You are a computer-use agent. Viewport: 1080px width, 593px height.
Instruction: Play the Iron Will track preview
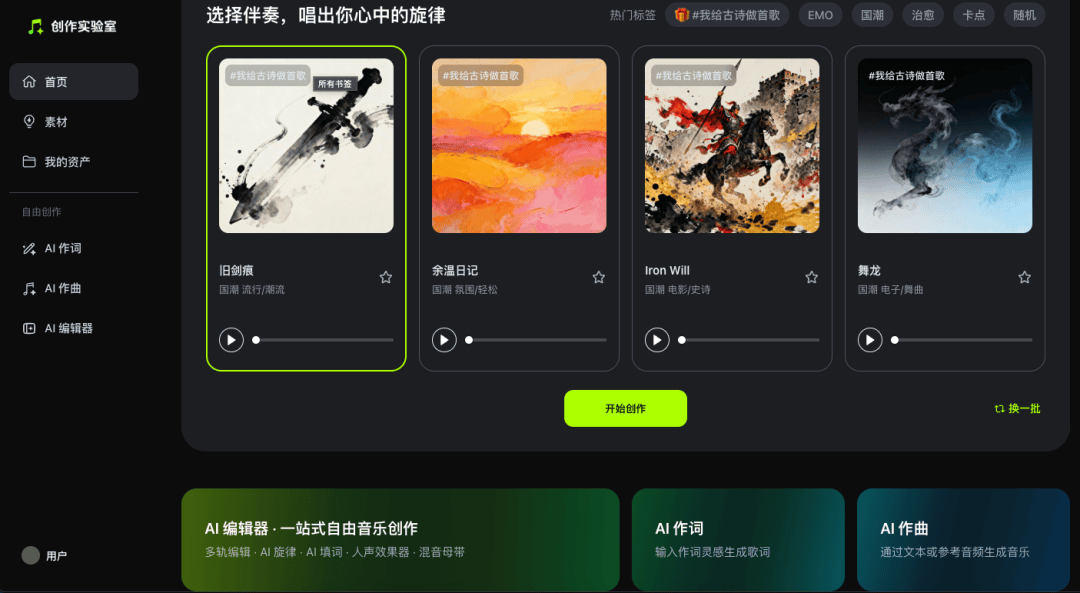coord(657,340)
